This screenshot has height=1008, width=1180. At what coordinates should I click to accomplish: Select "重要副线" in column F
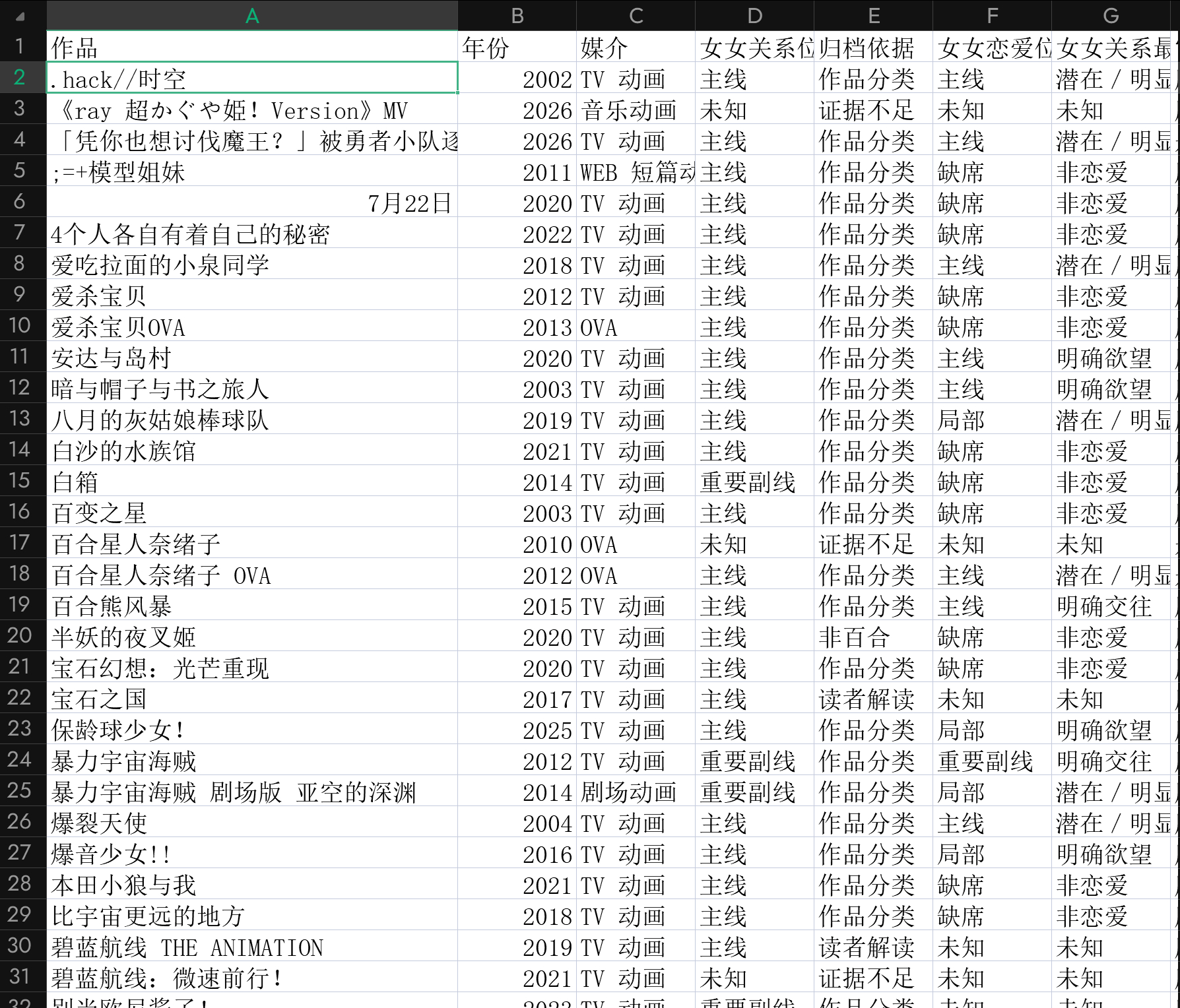[x=992, y=760]
